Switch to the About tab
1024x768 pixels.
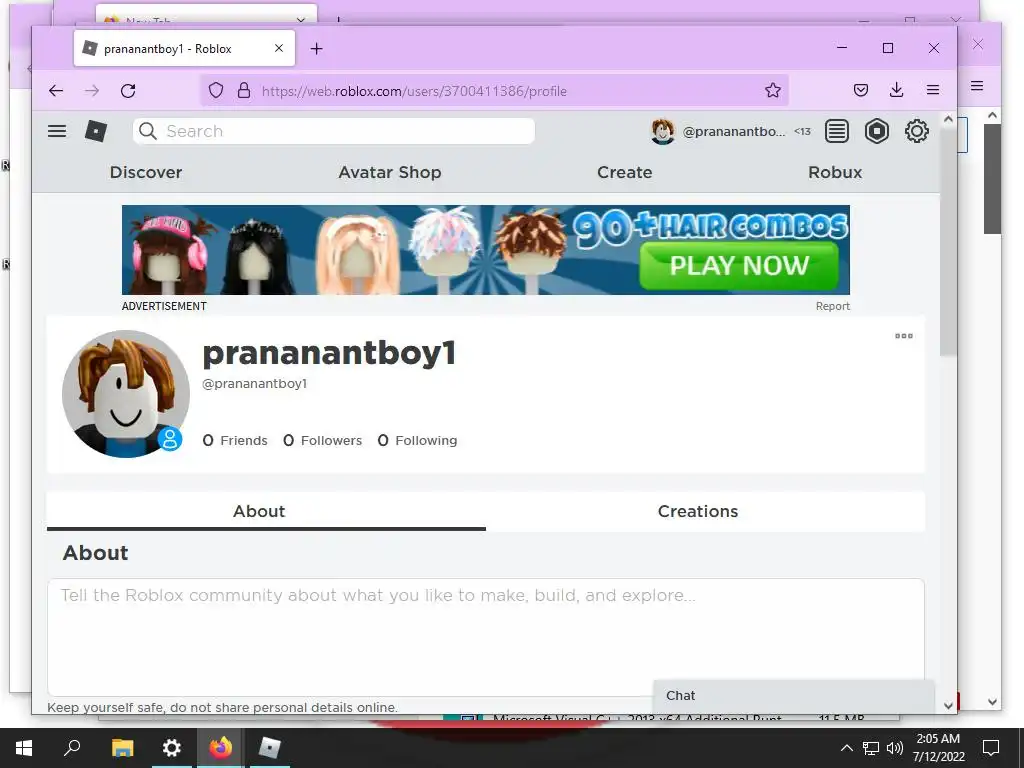pos(266,511)
